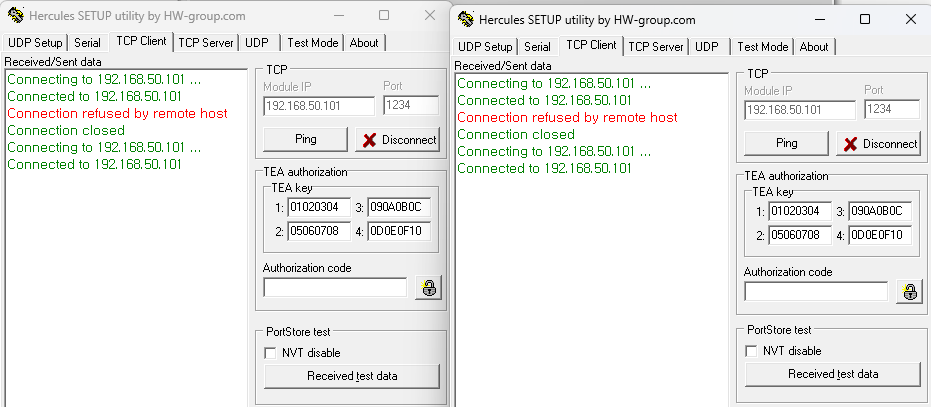This screenshot has width=931, height=407.
Task: Click the Hercules app icon in left window title bar
Action: coord(16,15)
